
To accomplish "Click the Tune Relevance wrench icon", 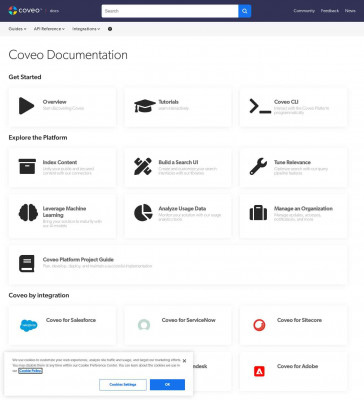I will click(258, 166).
